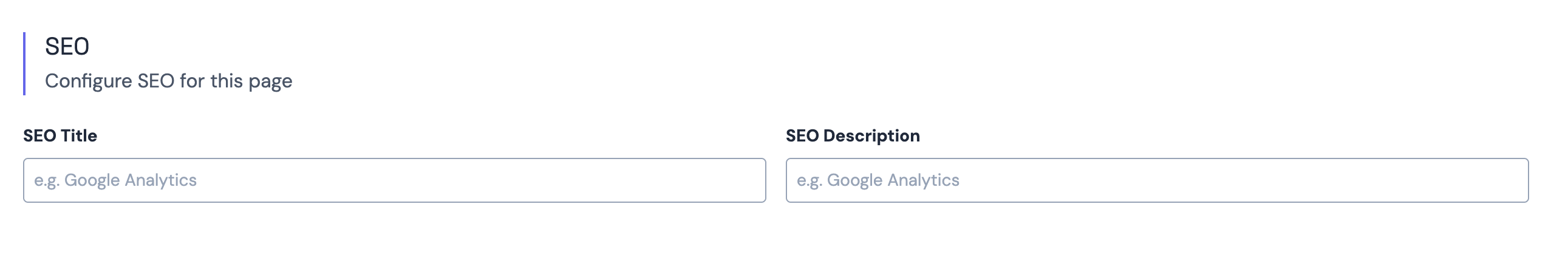Click the 'Configure SEO for this page' text
The height and width of the screenshot is (255, 1568).
point(169,81)
